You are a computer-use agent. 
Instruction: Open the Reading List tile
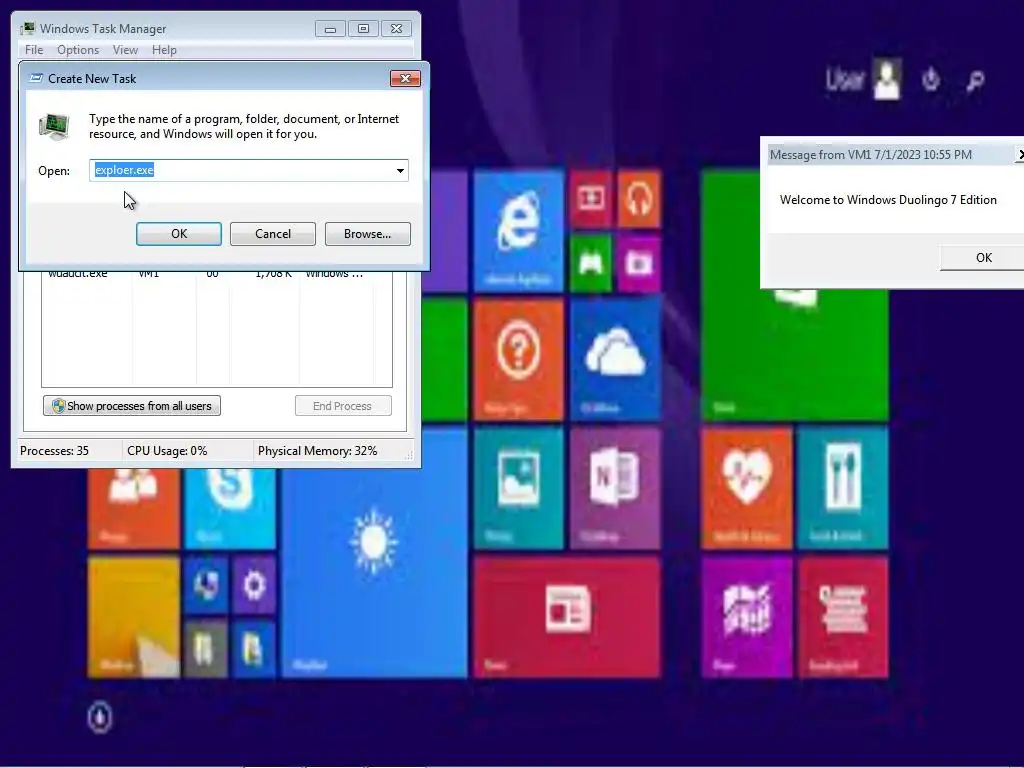842,617
